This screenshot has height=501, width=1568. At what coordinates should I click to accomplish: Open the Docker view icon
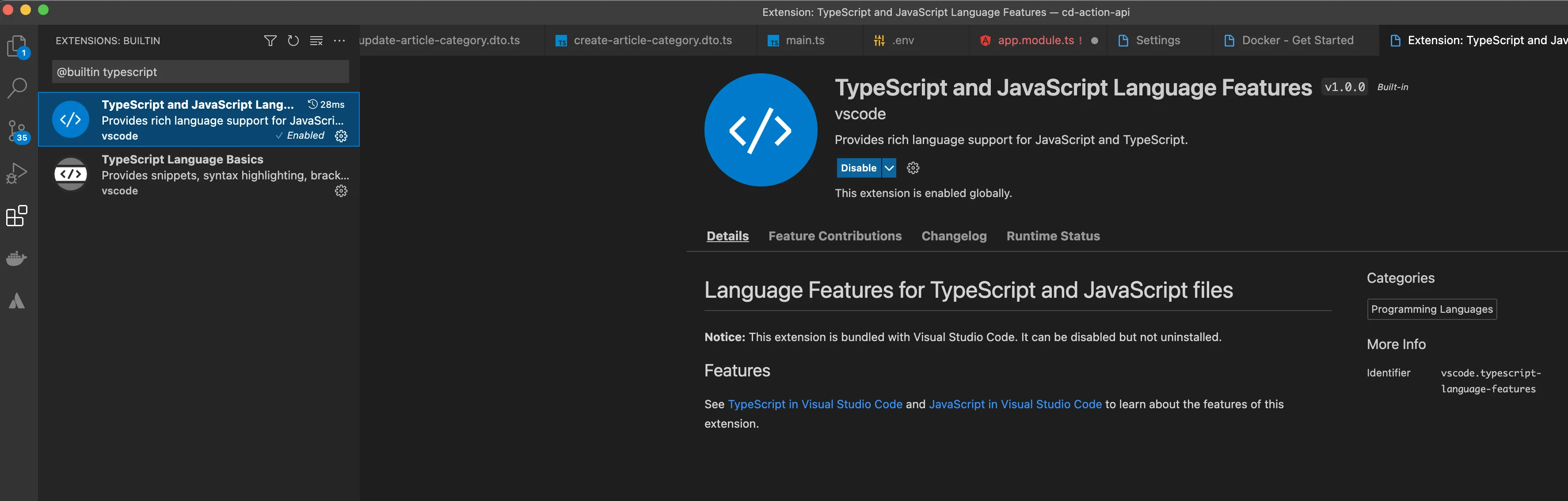[17, 258]
